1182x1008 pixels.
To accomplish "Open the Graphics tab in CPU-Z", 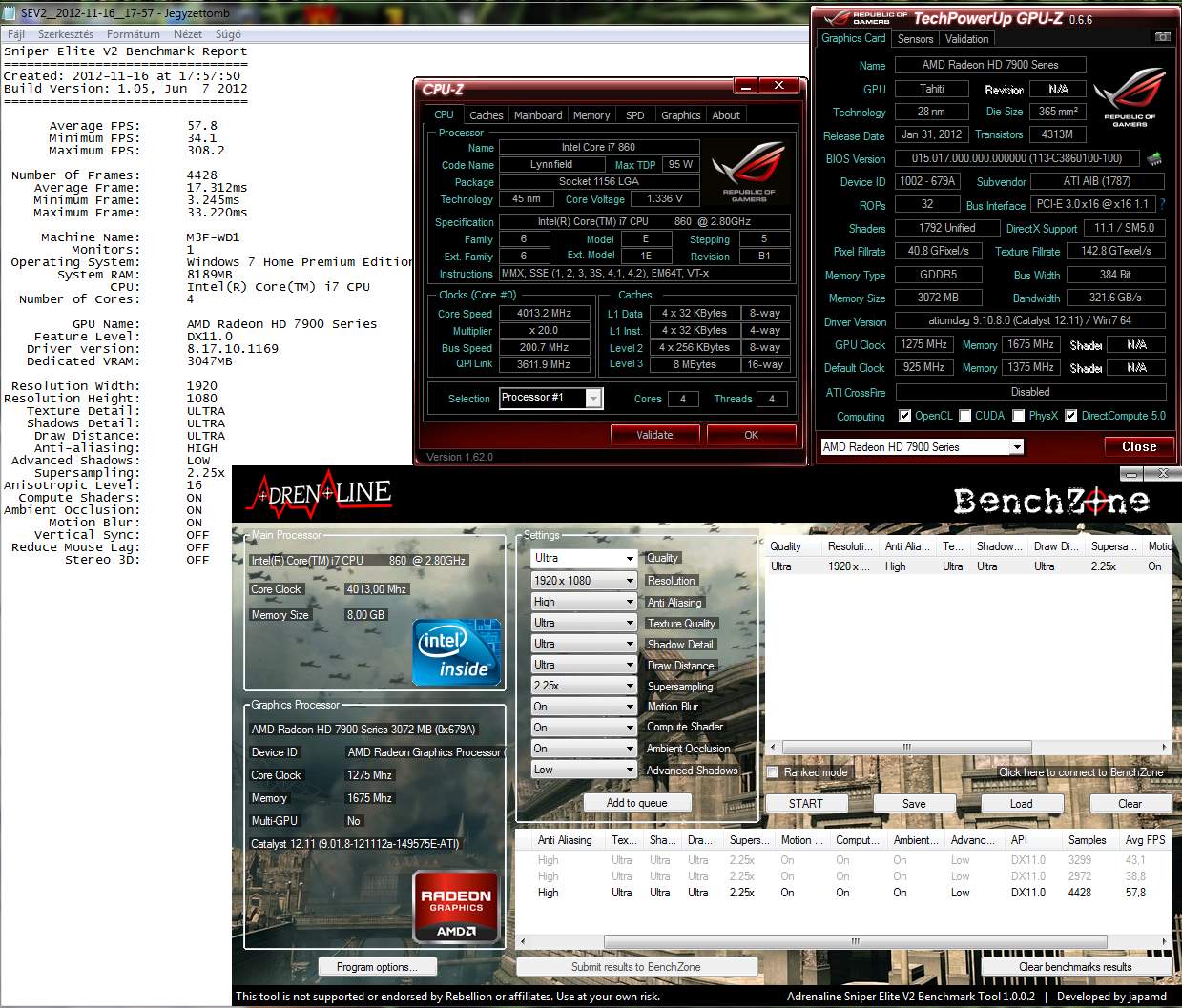I will pos(681,115).
